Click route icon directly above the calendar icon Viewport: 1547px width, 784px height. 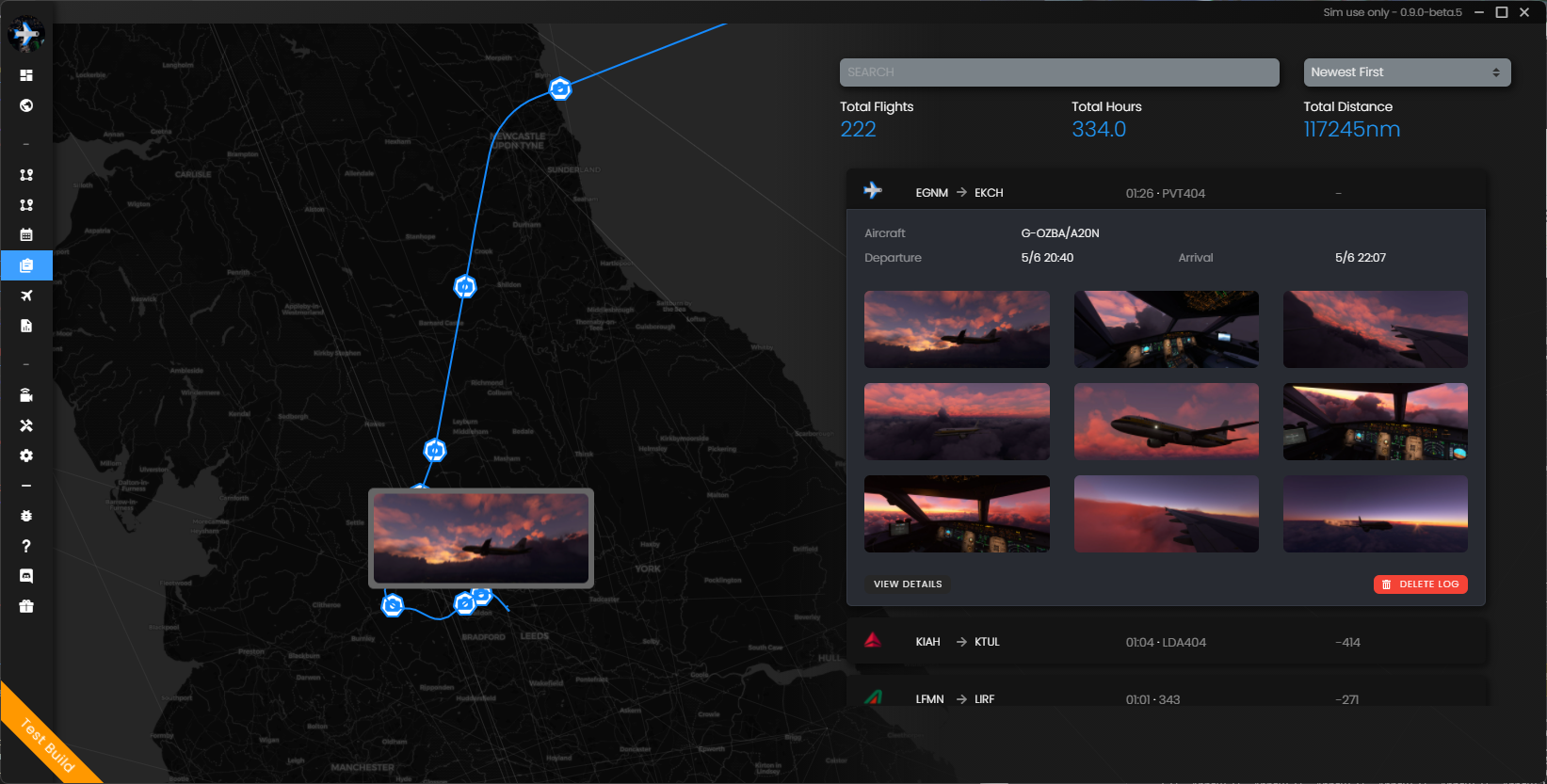tap(26, 204)
